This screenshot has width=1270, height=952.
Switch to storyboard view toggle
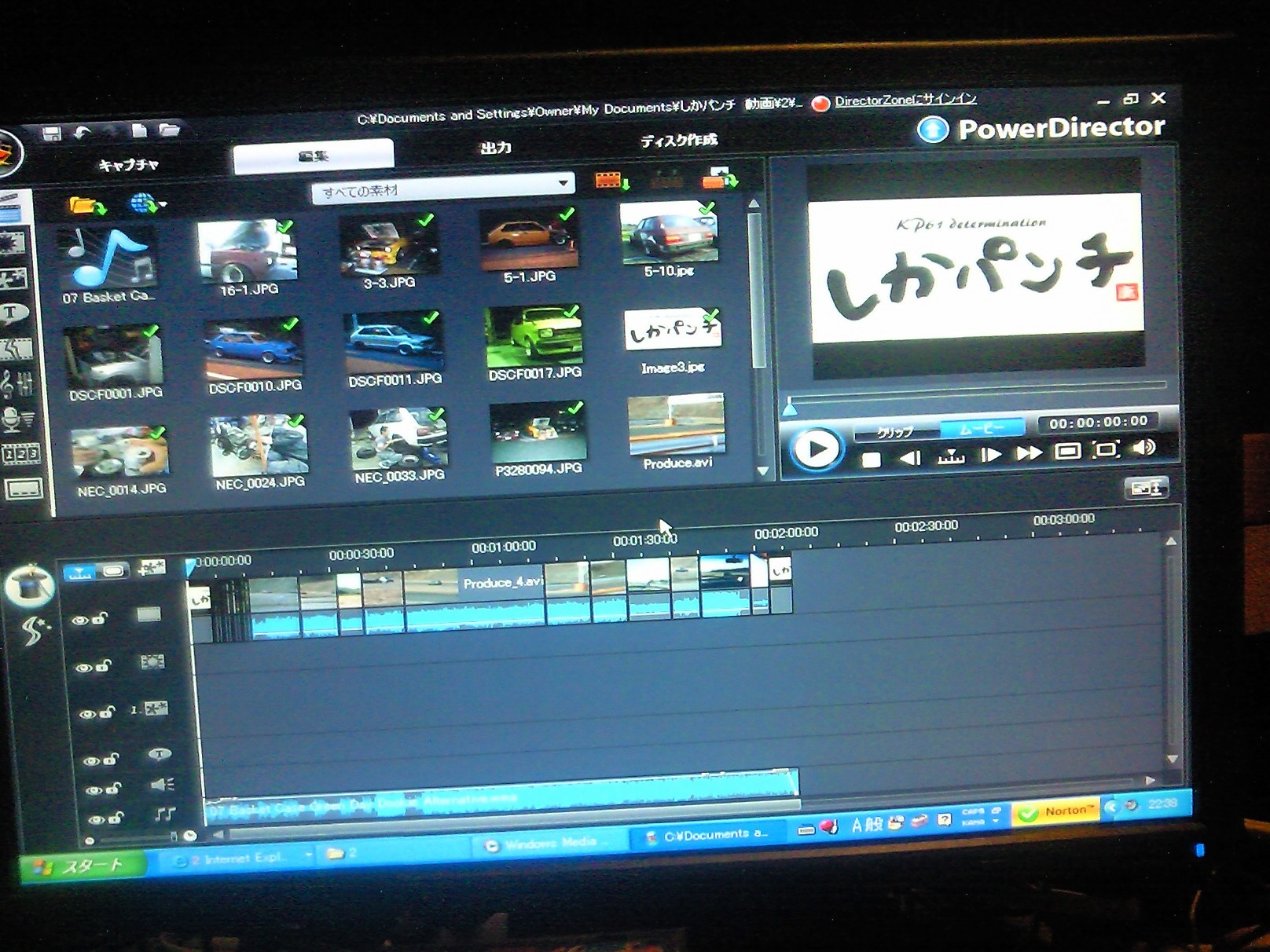click(x=114, y=571)
